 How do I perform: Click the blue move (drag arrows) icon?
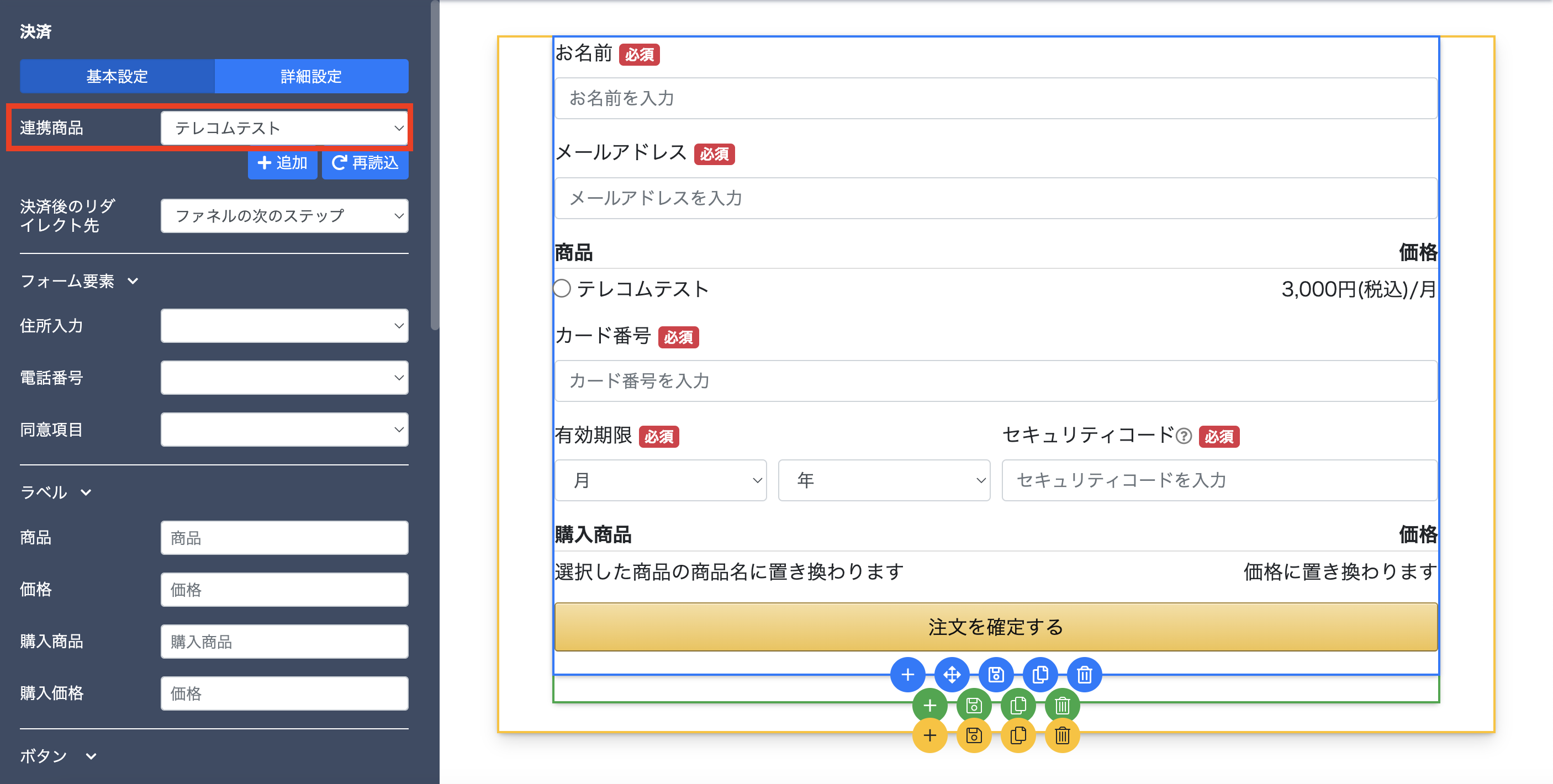click(952, 674)
